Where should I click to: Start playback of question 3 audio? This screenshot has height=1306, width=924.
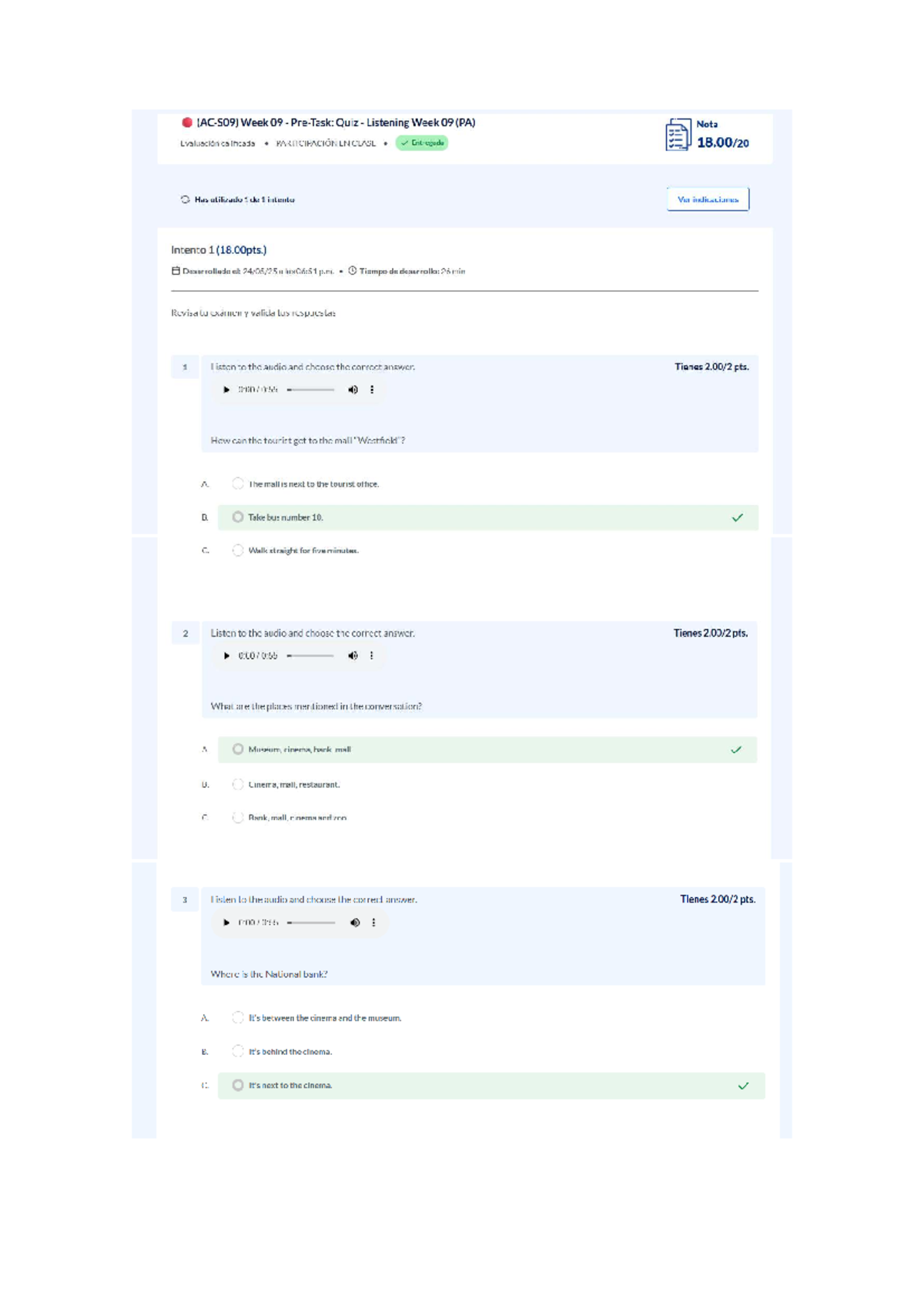[x=226, y=923]
